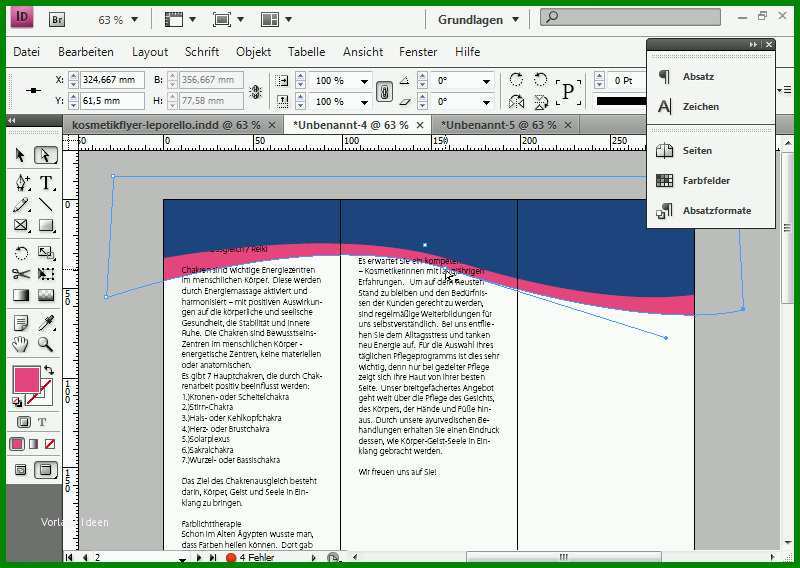Toggle formatting affects text
Screen dimensions: 800x568
coord(42,422)
